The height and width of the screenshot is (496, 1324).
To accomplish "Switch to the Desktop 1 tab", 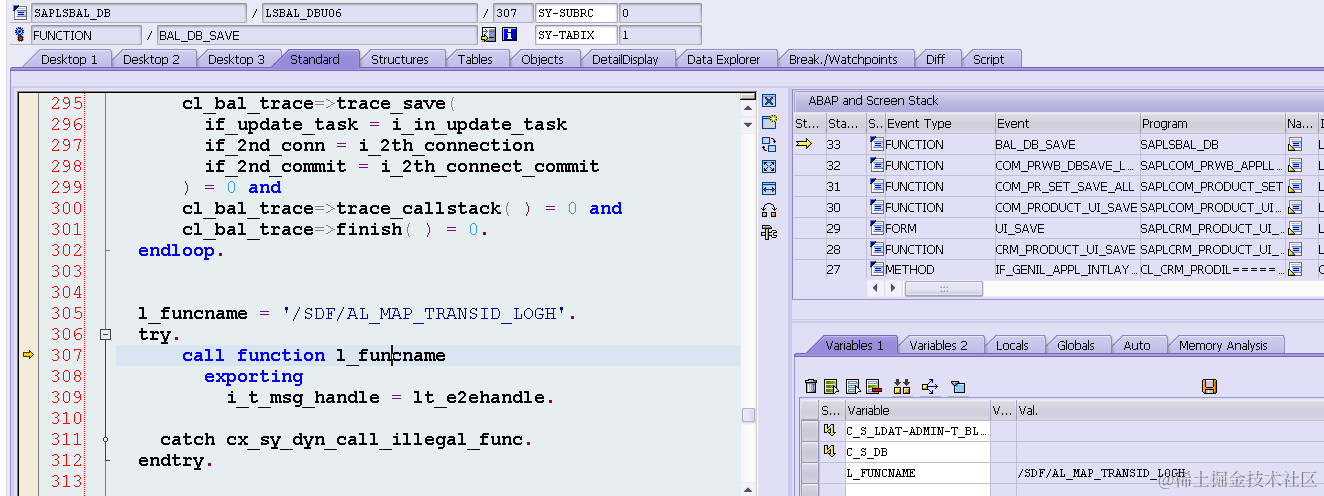I will click(x=69, y=59).
